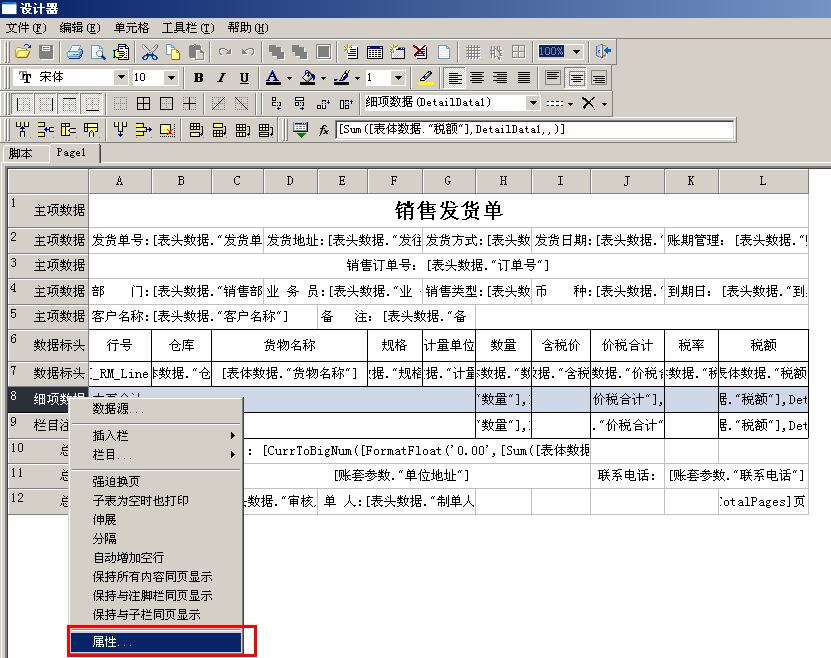Click the highlight marker icon
Image resolution: width=831 pixels, height=658 pixels.
pos(426,78)
